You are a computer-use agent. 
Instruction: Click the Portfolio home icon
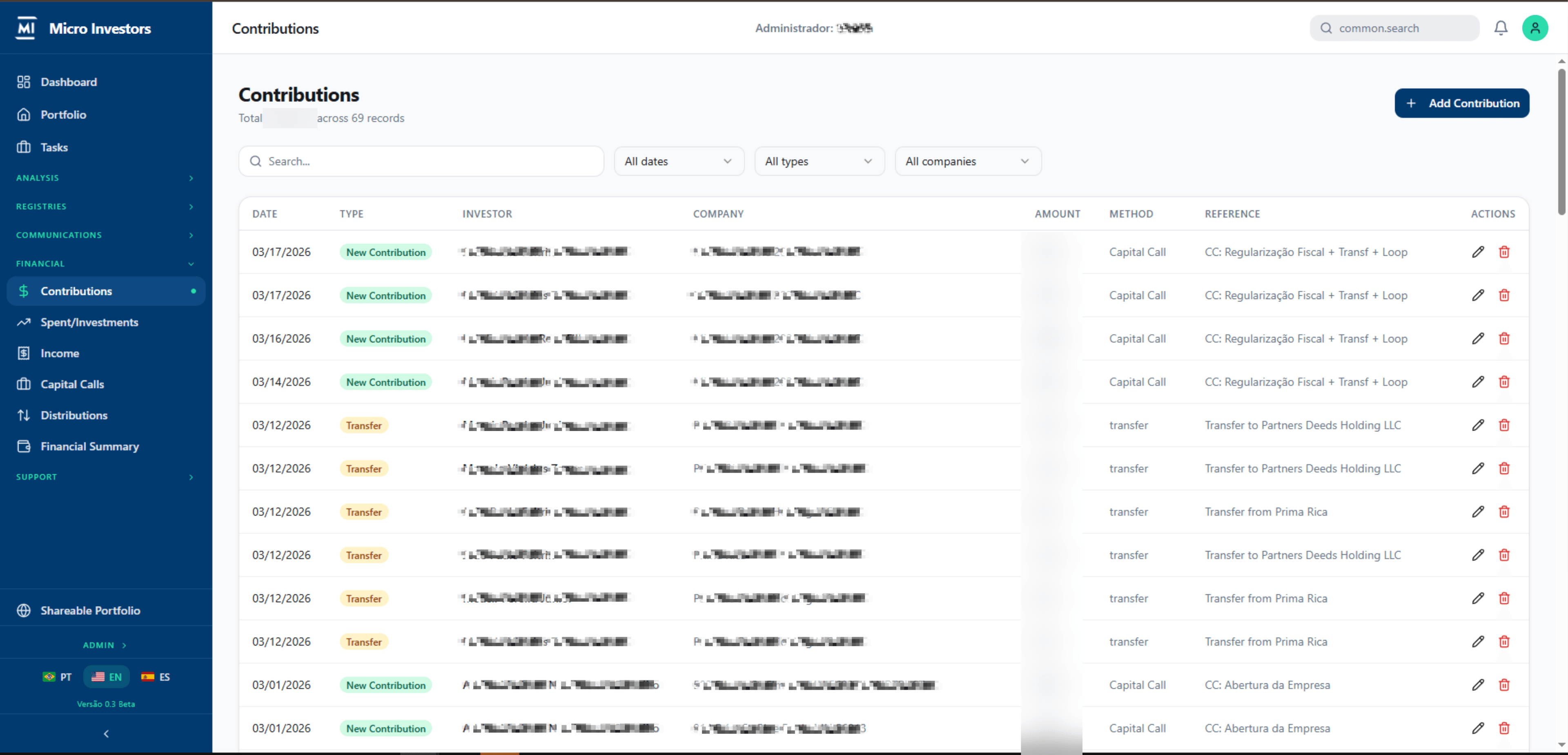tap(24, 114)
